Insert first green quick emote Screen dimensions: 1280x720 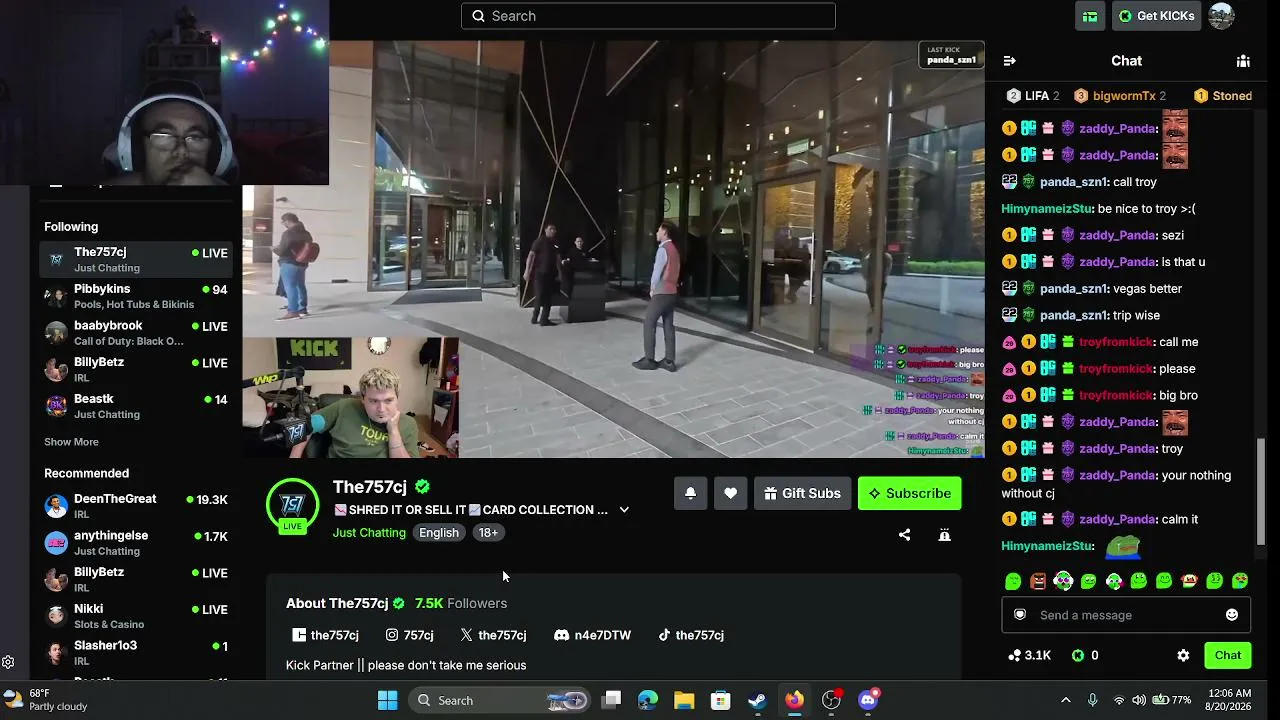click(1013, 581)
